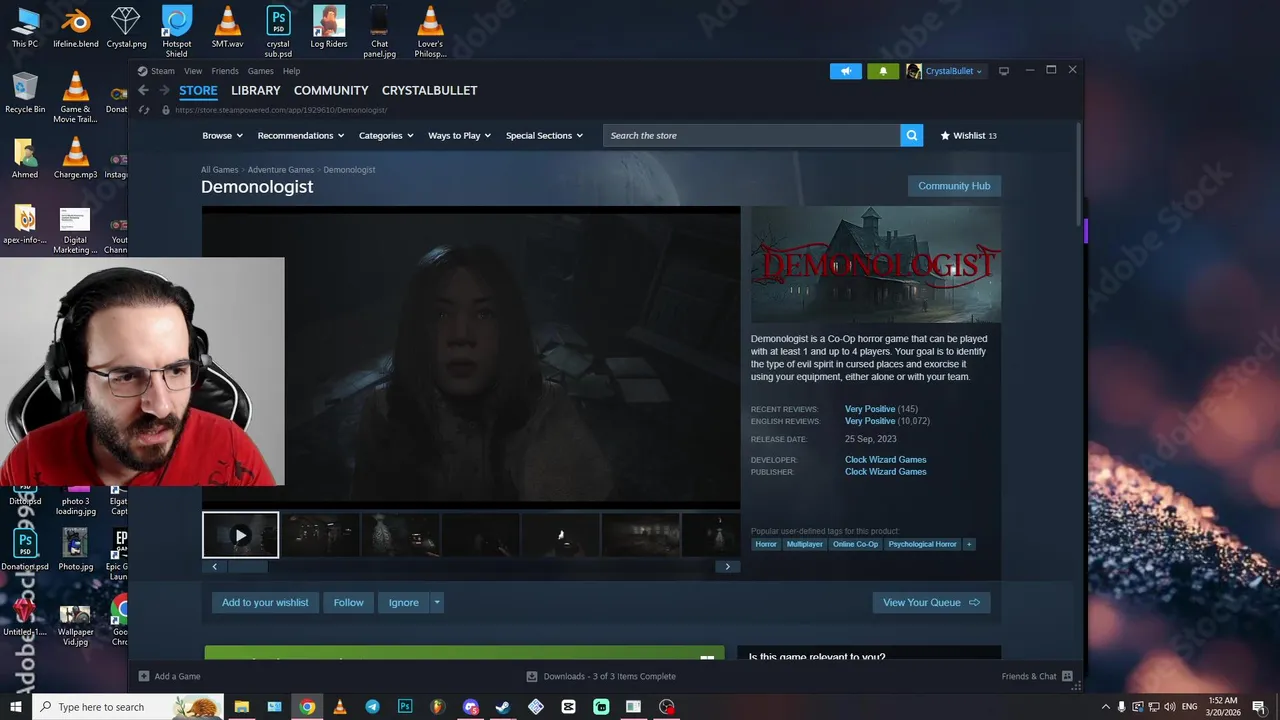Open the Recycle Bin on desktop
Viewport: 1280px width, 720px height.
pos(25,93)
